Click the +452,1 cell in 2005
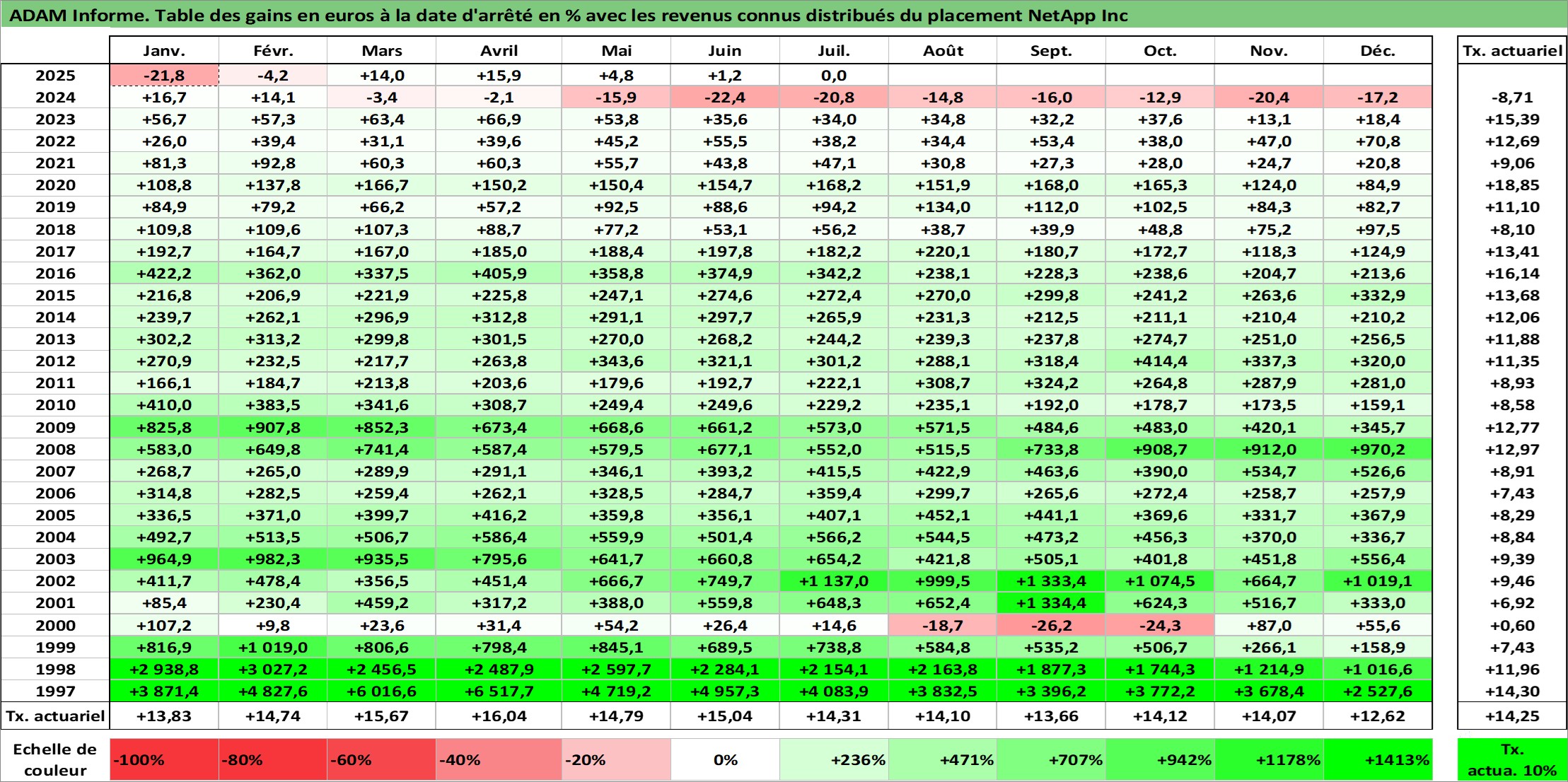Screen dimensions: 1568x782 [x=943, y=515]
